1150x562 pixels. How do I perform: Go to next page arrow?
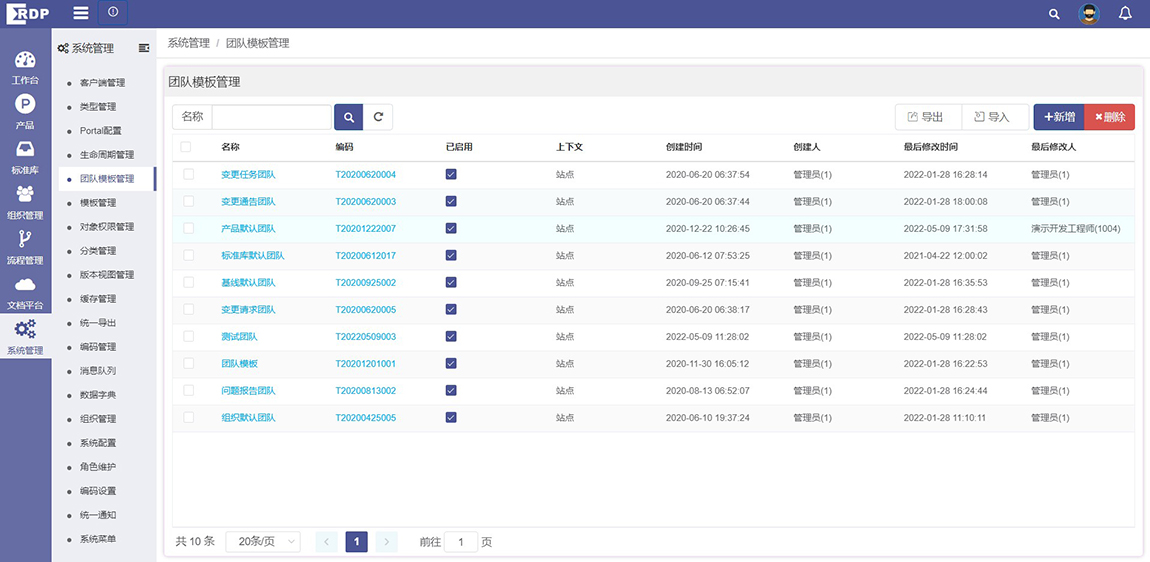387,542
